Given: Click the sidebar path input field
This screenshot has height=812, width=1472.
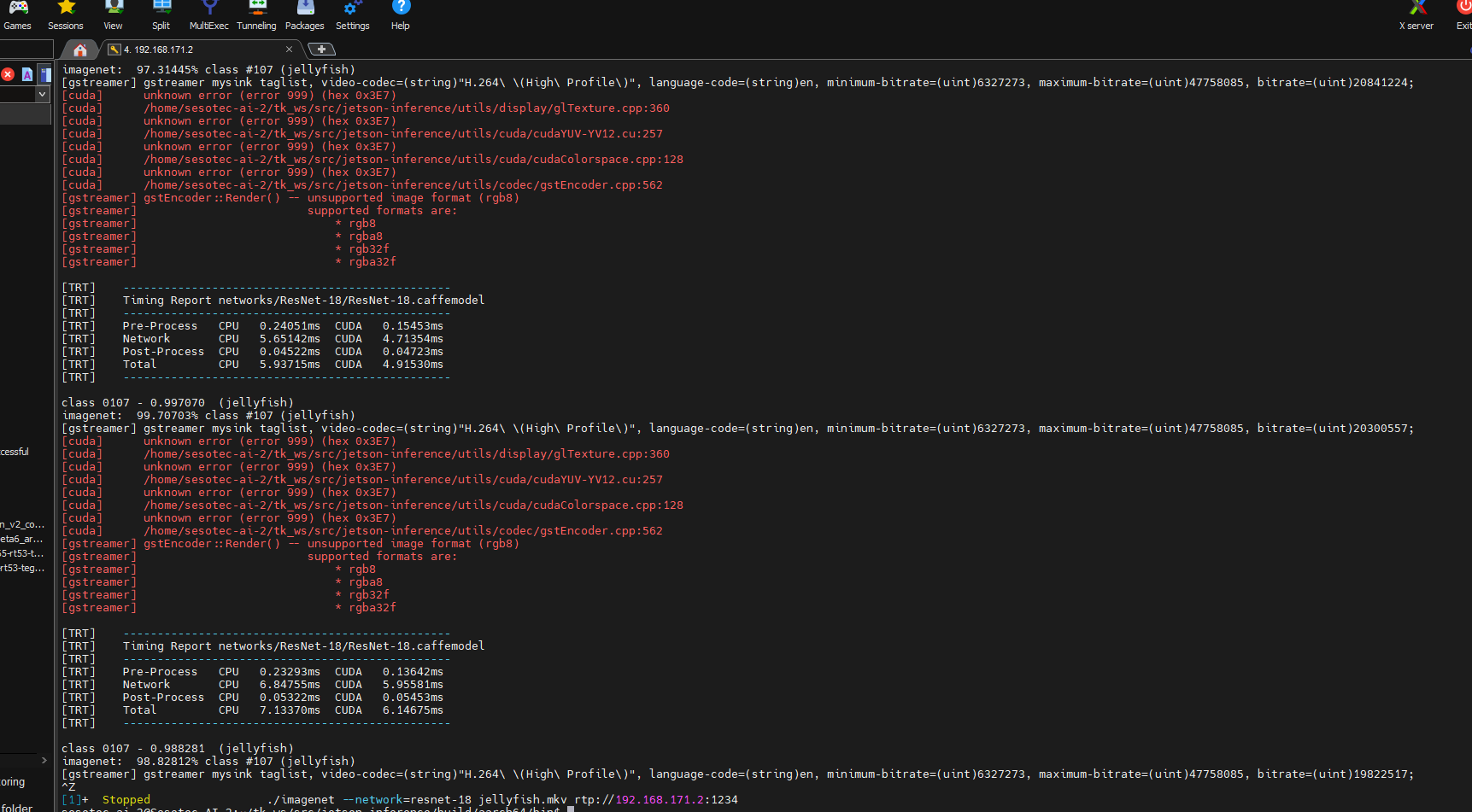Looking at the screenshot, I should coord(18,94).
